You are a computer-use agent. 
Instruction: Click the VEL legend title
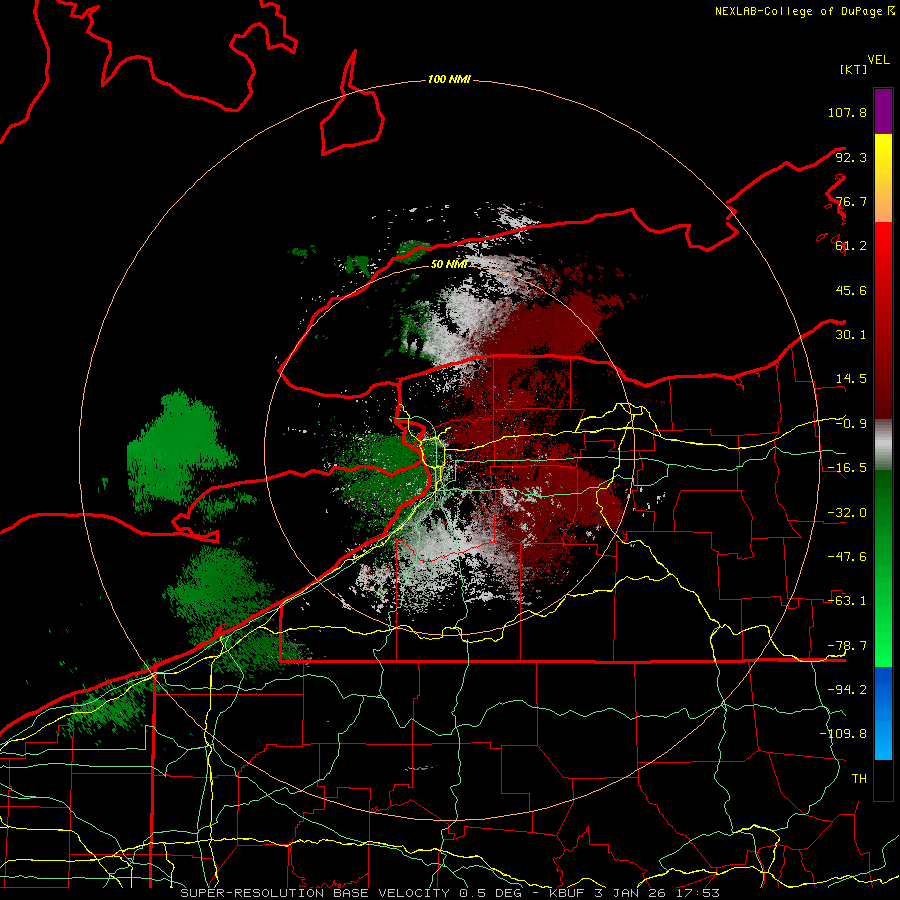point(878,59)
